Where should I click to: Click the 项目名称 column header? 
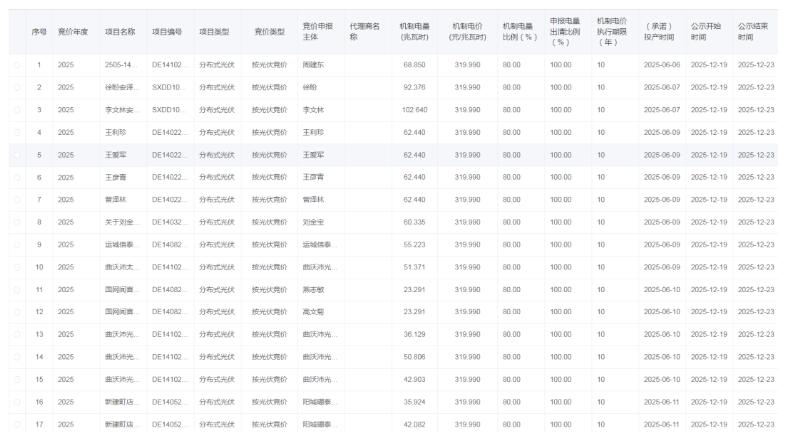click(x=120, y=31)
